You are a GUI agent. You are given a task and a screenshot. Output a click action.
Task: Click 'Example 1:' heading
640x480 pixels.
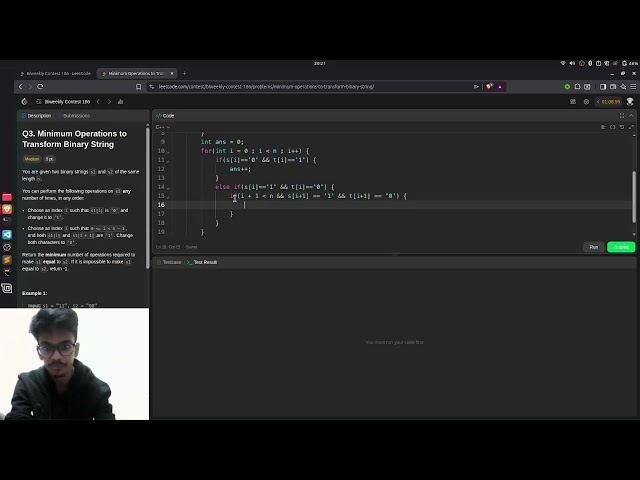click(x=34, y=293)
